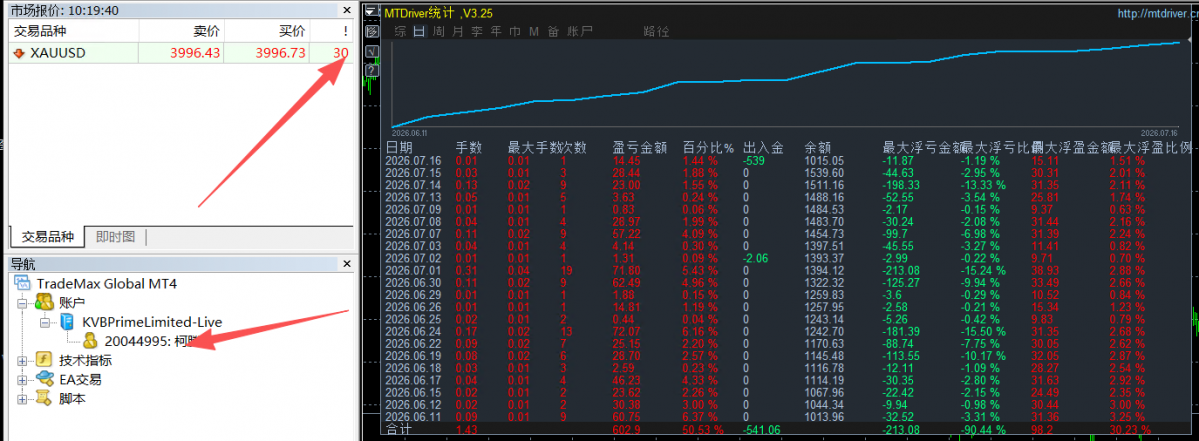Click the EA交易 expert advisor icon

pos(44,379)
